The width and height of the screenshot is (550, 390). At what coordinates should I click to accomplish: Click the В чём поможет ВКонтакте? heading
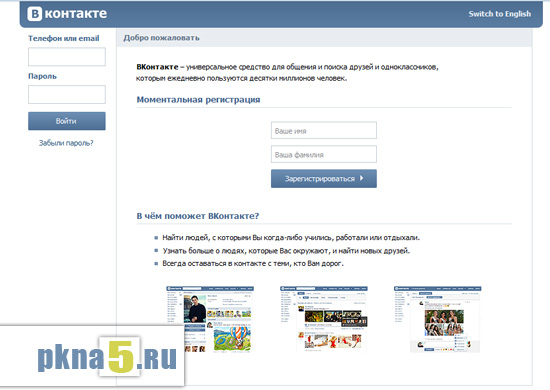[x=197, y=216]
